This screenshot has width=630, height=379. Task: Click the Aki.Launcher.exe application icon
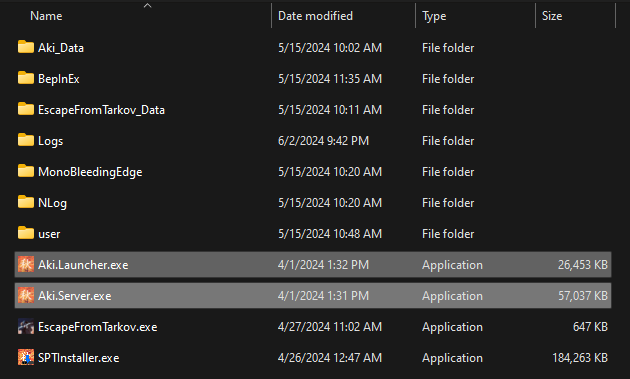point(26,264)
